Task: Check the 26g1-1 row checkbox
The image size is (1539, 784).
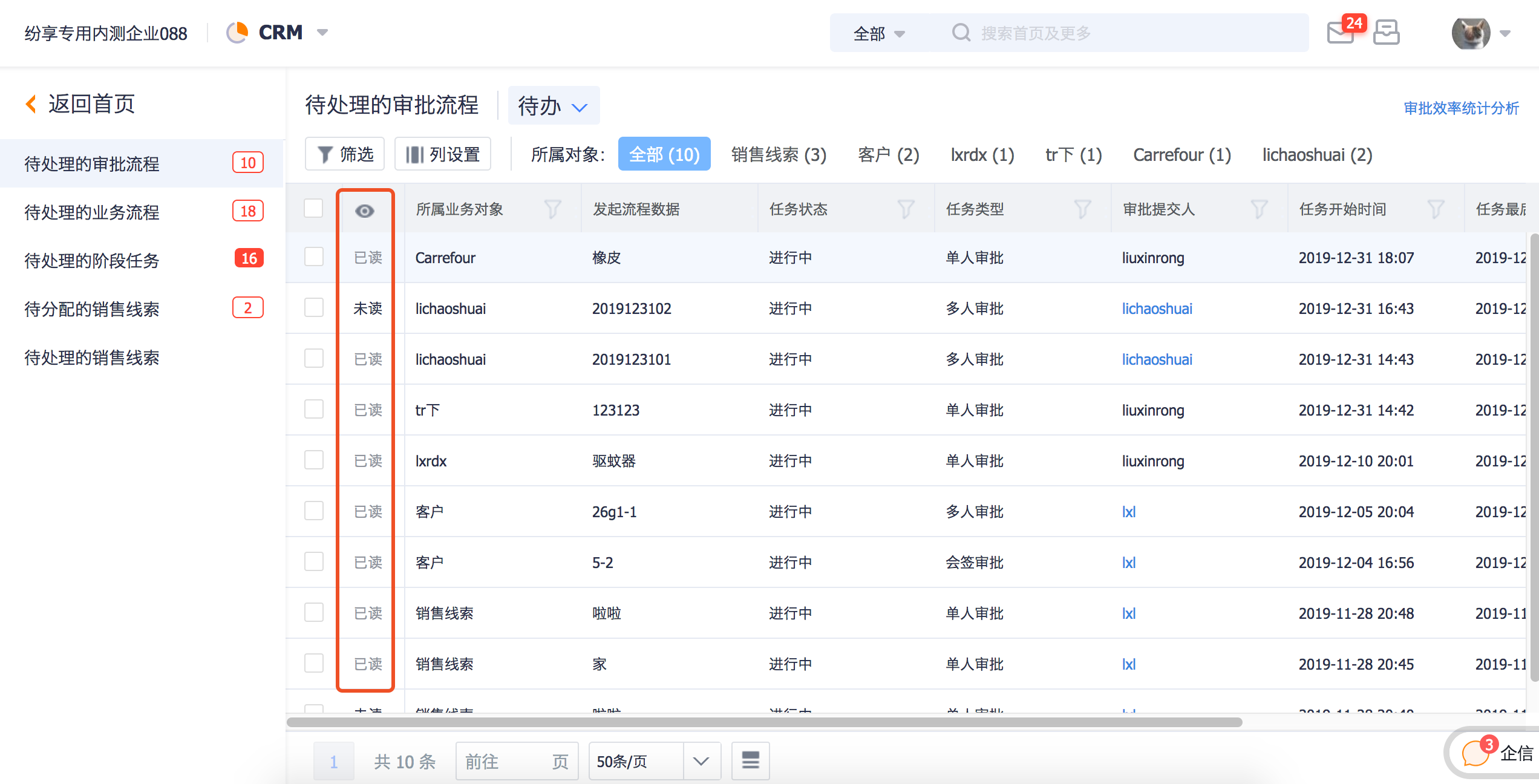Action: (313, 511)
